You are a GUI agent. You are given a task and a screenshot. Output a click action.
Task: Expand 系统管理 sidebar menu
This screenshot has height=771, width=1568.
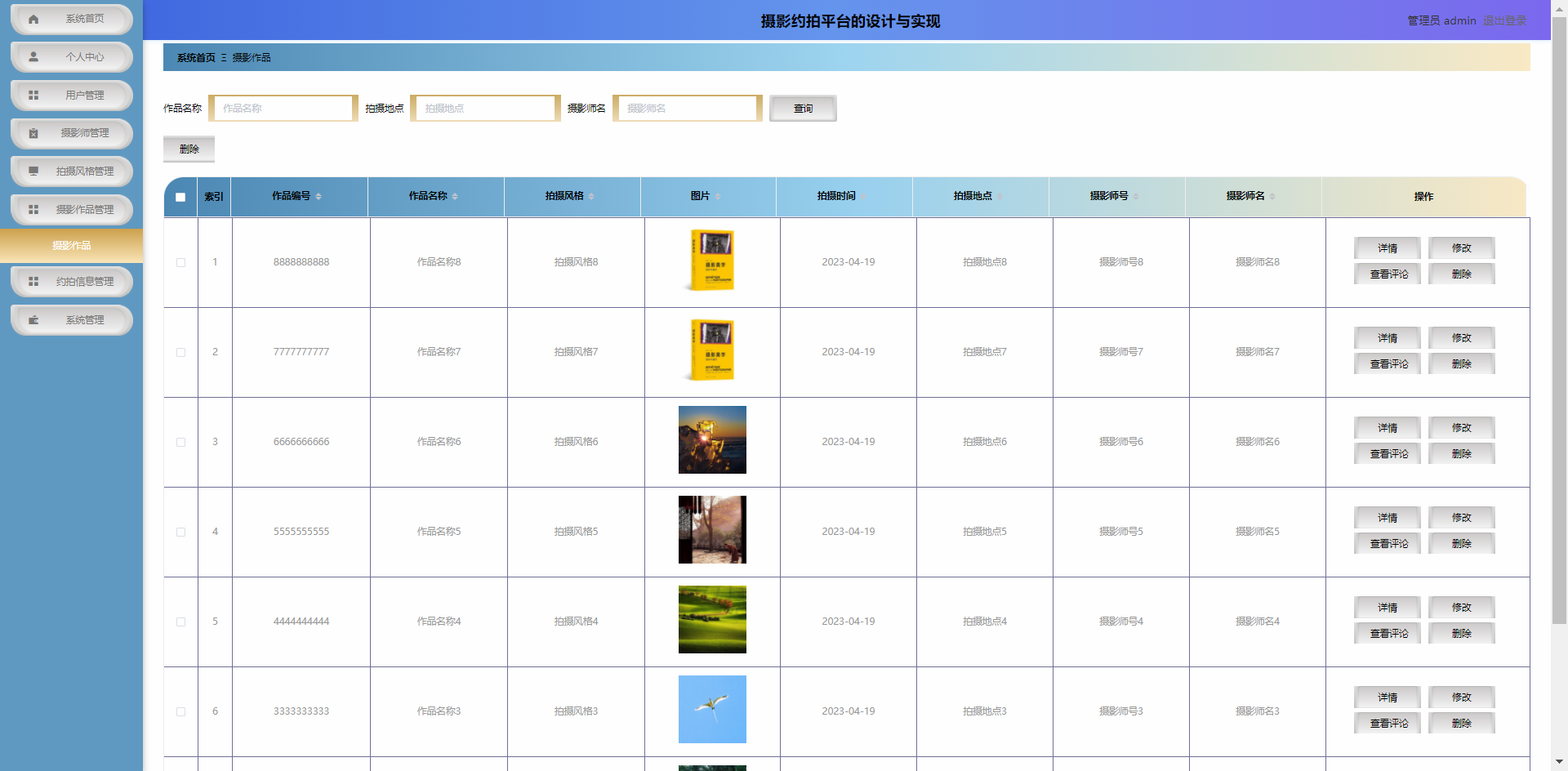click(72, 320)
